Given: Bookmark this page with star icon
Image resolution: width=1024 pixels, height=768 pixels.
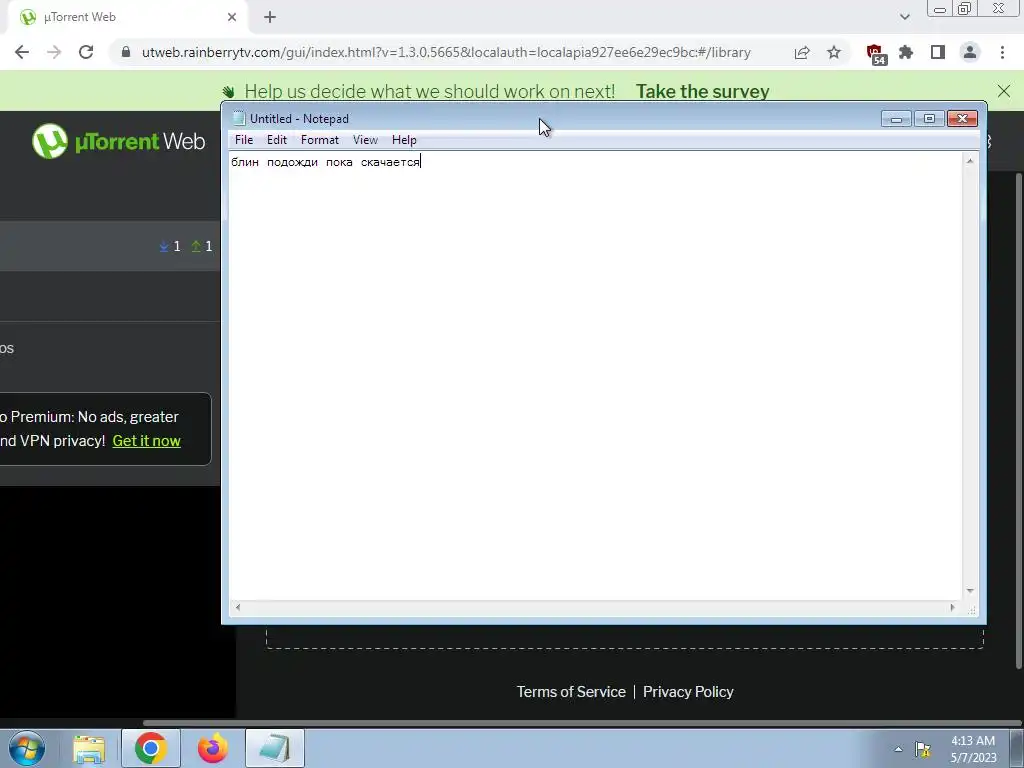Looking at the screenshot, I should tap(834, 52).
